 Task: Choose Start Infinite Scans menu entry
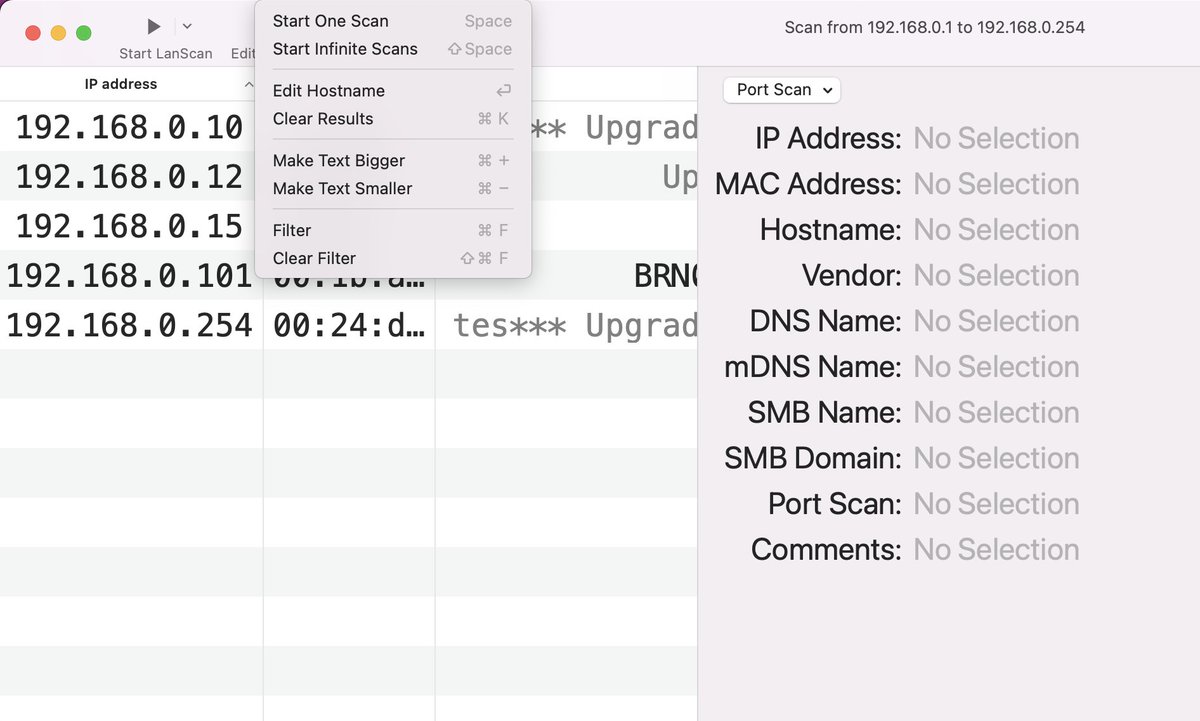tap(393, 49)
